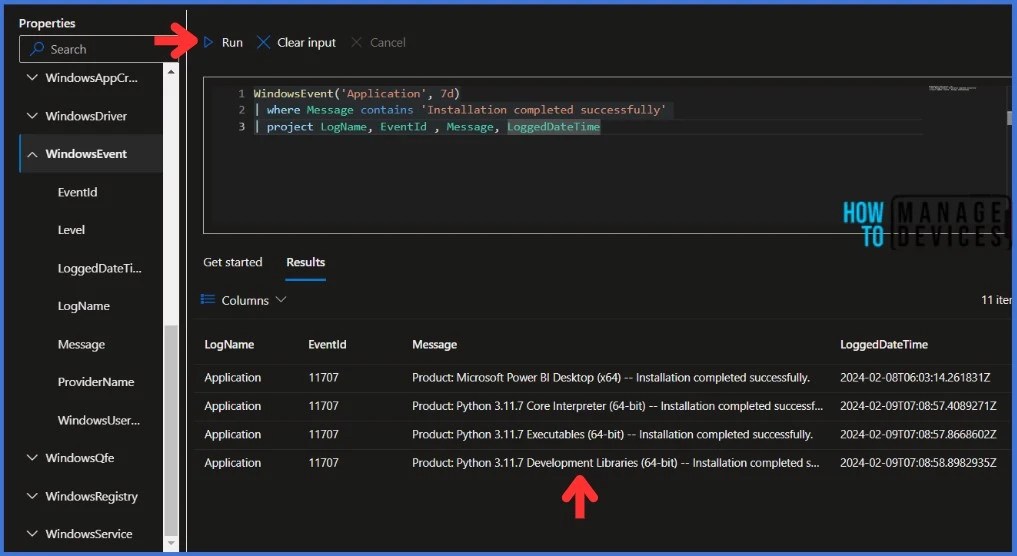Open the Columns dropdown chevron

point(281,300)
